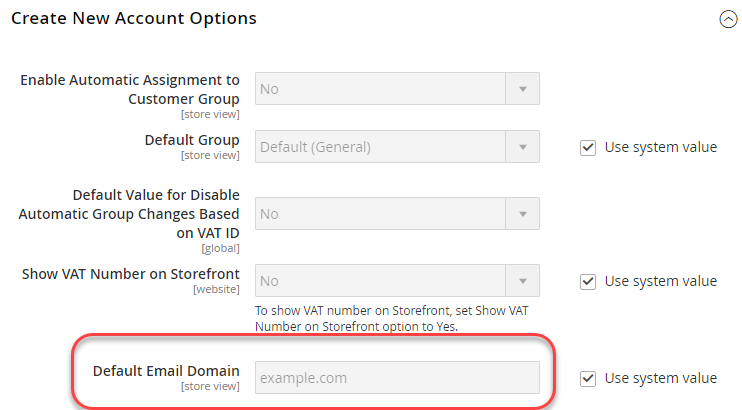742x410 pixels.
Task: Click the VAT number storefront help note
Action: 391,319
